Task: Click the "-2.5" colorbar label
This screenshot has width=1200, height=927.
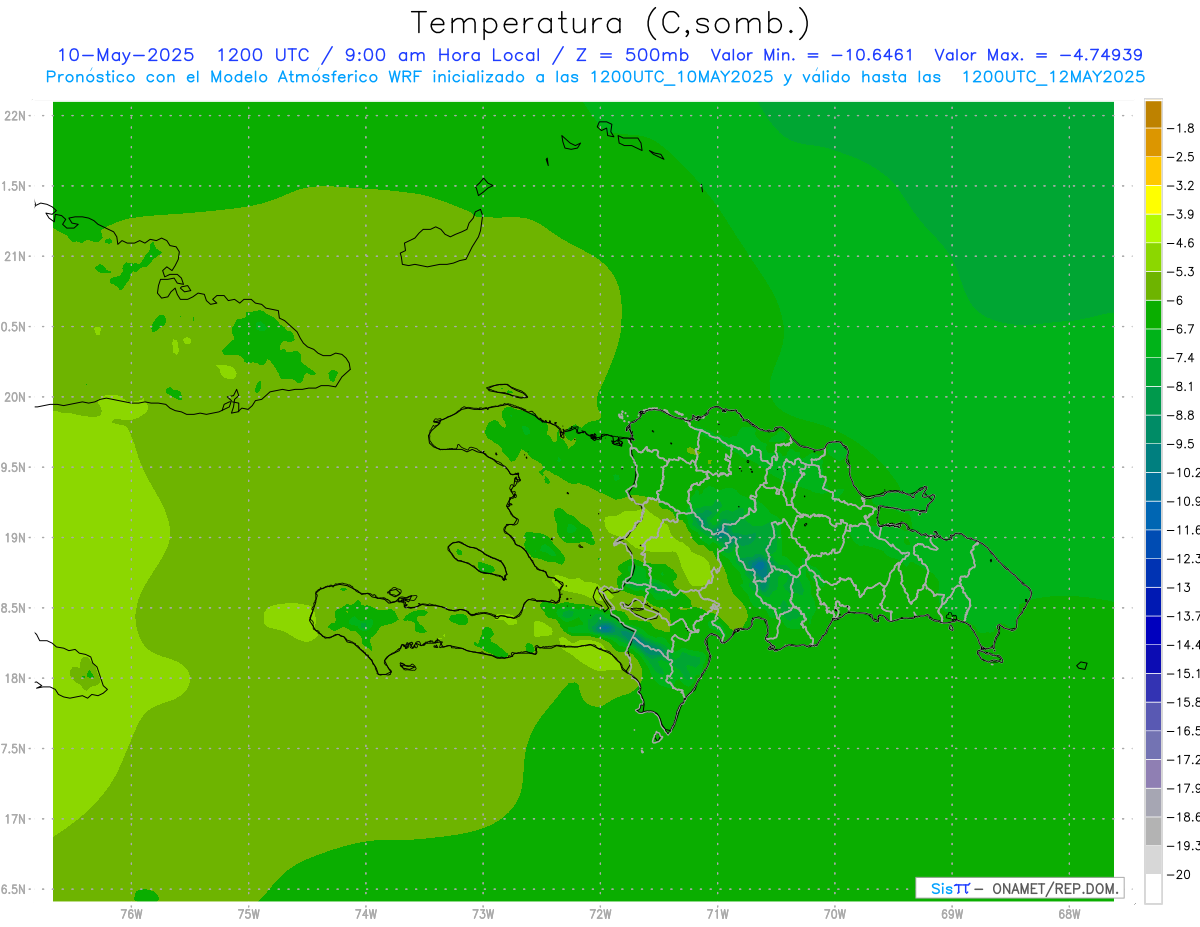Action: tap(1182, 157)
